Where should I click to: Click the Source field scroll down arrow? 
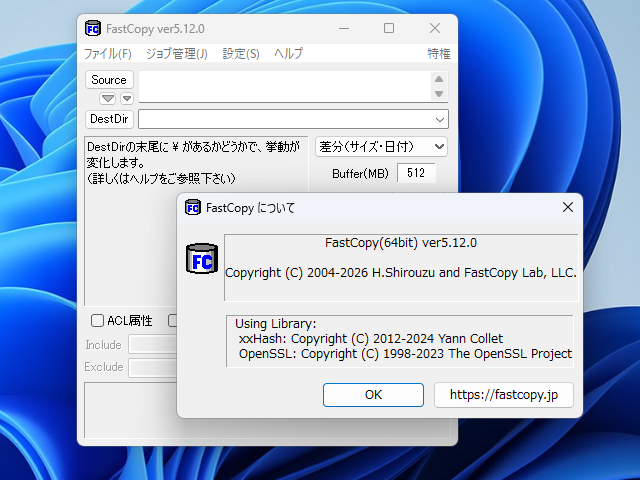439,94
